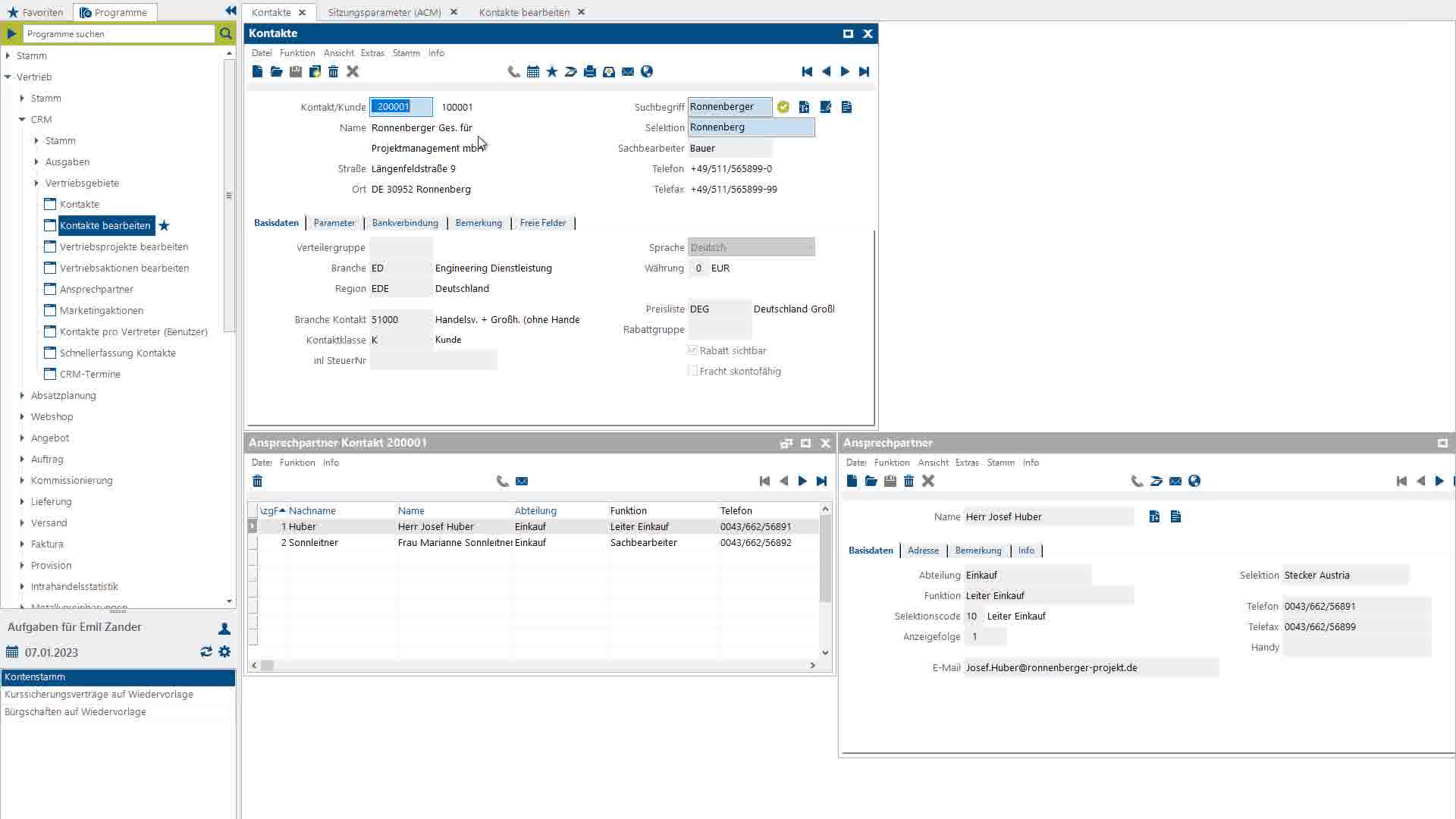Click the document icon next to Herr Josef Huber
Image resolution: width=1456 pixels, height=819 pixels.
pos(1176,516)
